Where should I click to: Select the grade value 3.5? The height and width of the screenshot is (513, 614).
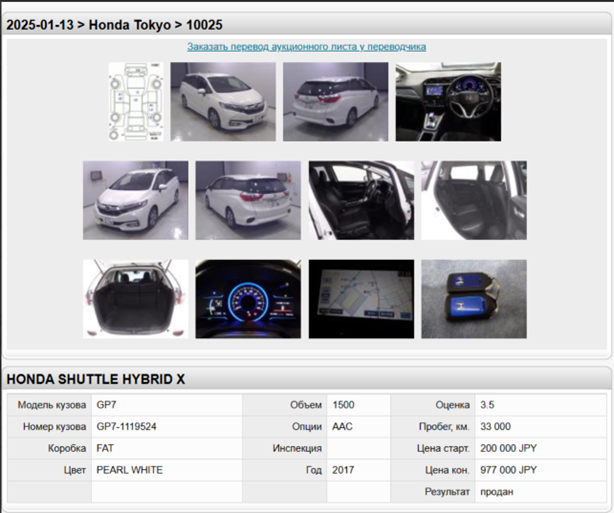(487, 405)
